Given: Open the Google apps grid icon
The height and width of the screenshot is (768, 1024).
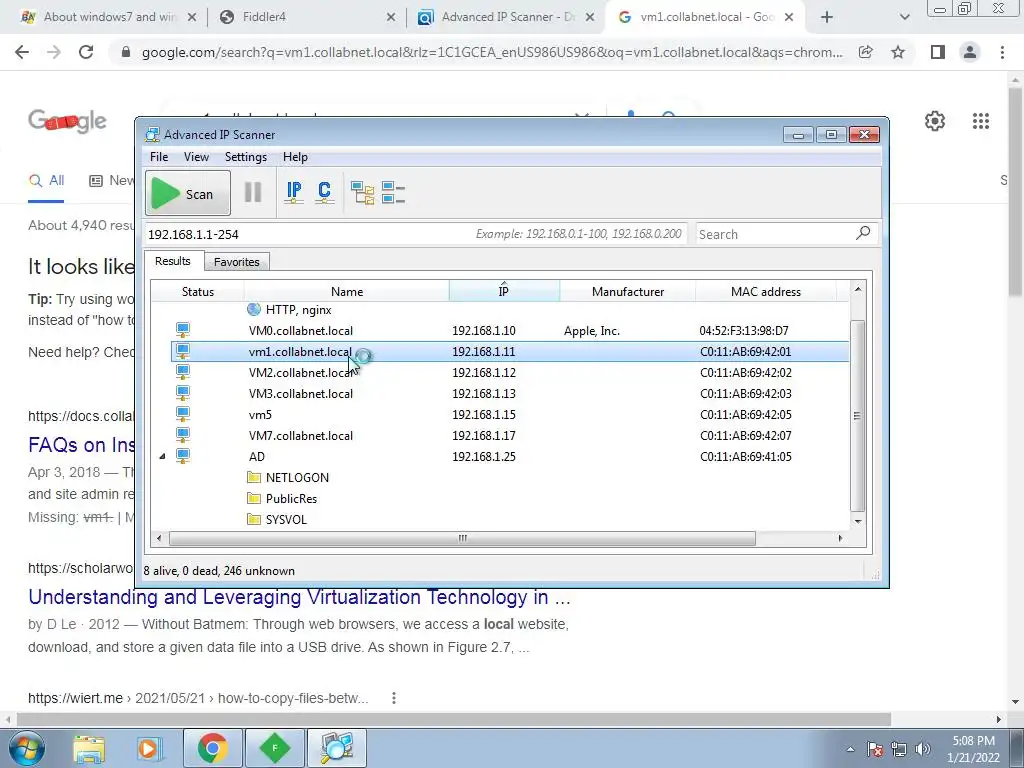Looking at the screenshot, I should pos(980,121).
